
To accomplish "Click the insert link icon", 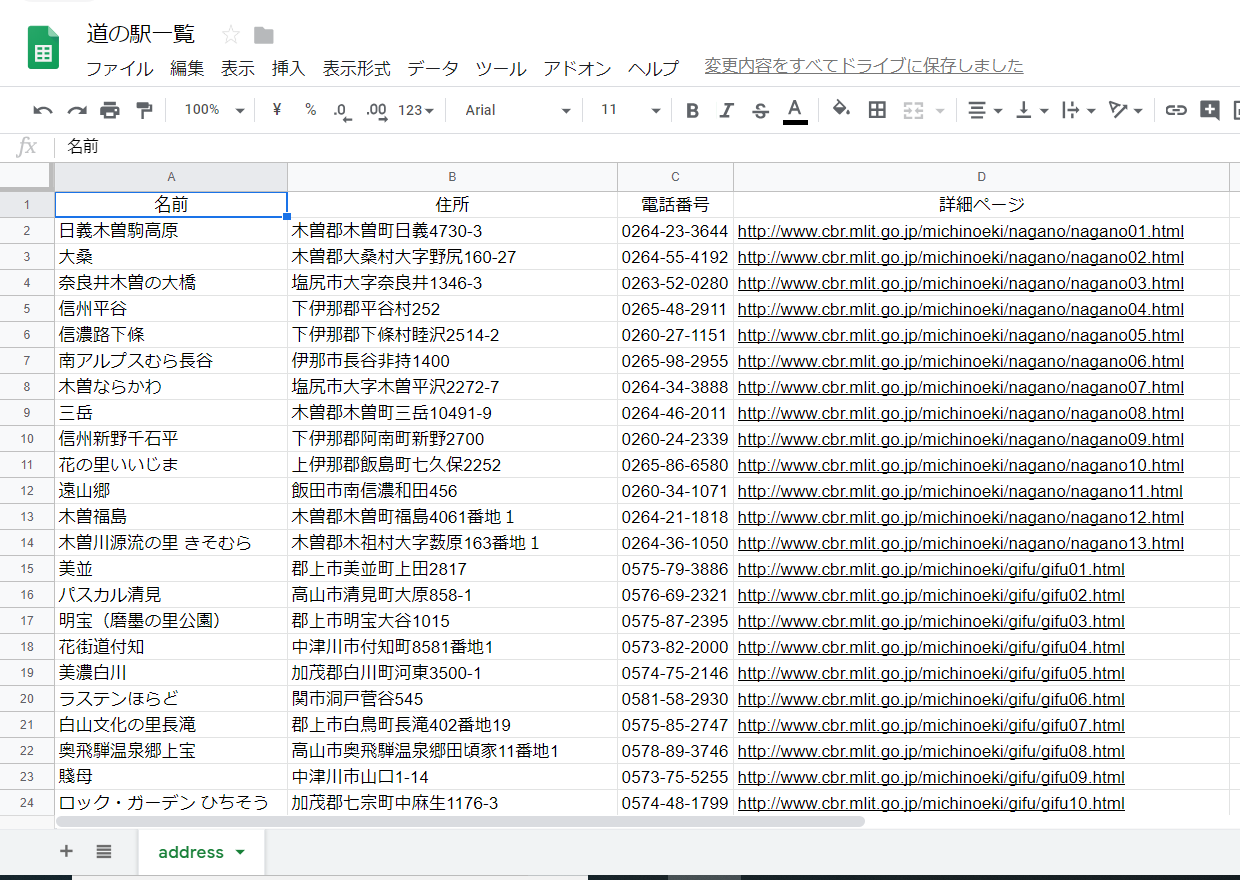I will 1176,110.
